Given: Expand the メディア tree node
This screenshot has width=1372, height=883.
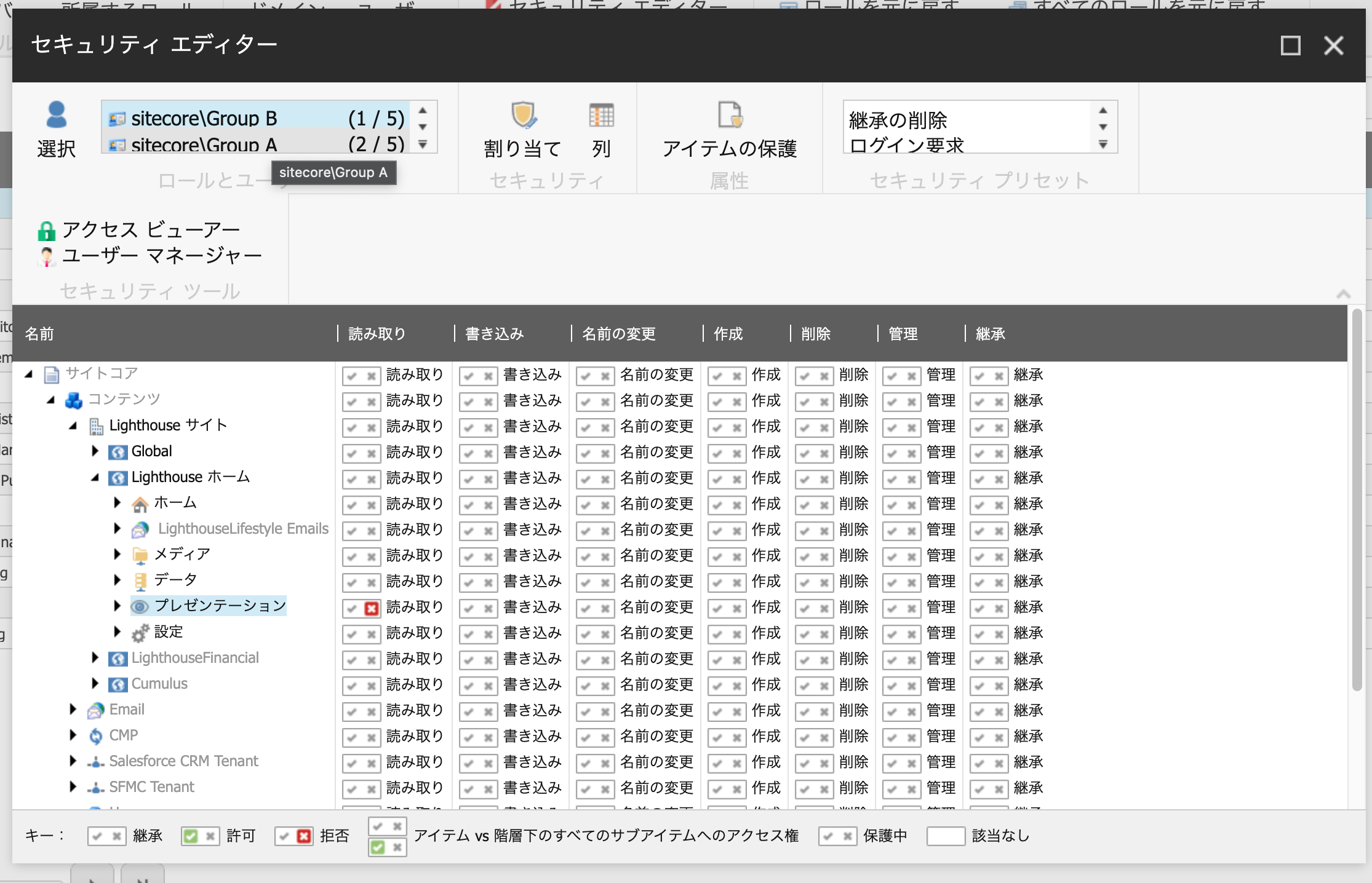Looking at the screenshot, I should 118,555.
